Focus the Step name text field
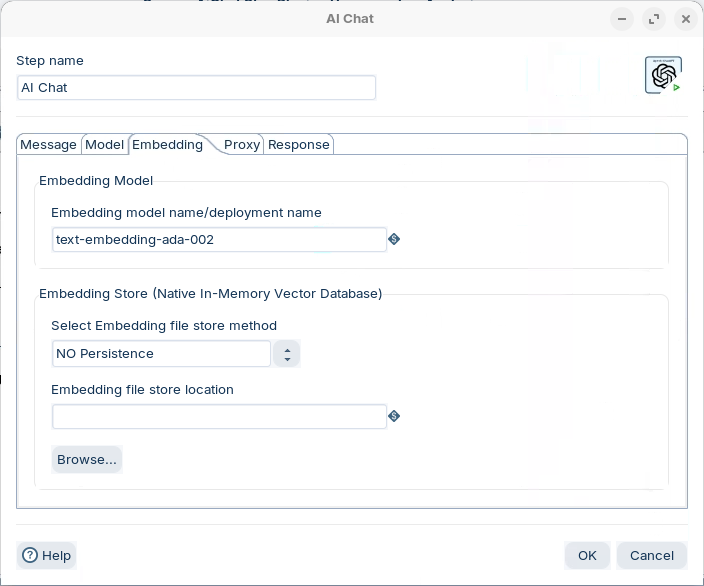This screenshot has width=704, height=586. coord(196,88)
